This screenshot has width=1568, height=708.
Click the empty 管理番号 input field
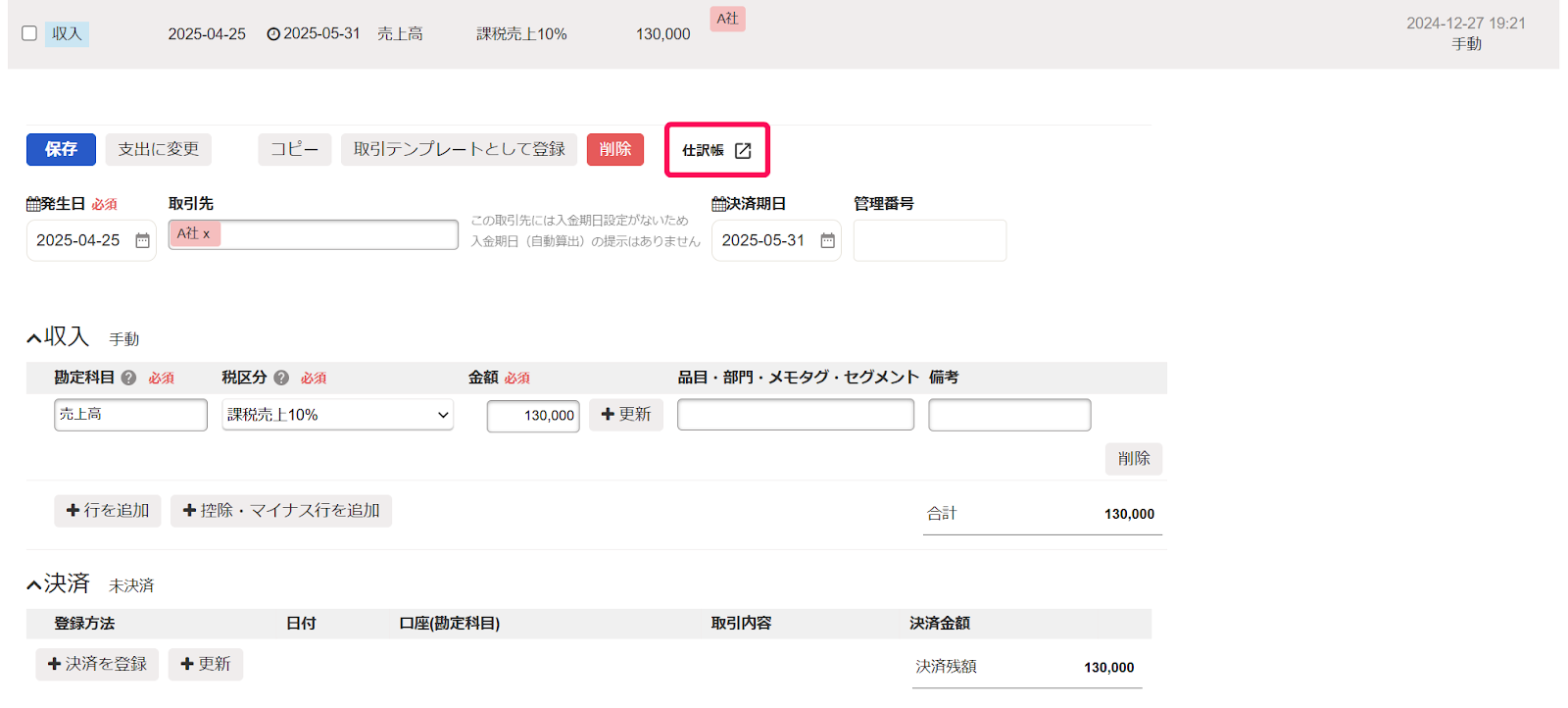pyautogui.click(x=930, y=240)
